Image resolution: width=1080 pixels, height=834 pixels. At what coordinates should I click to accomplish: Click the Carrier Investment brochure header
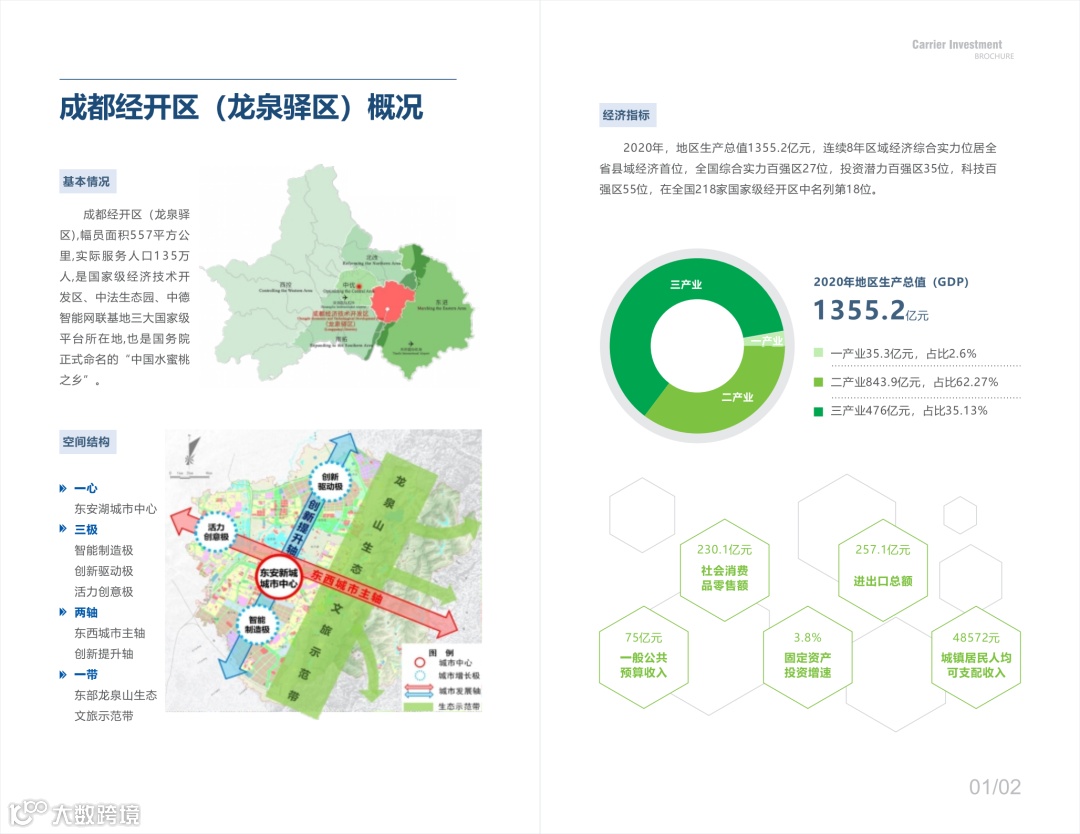[x=963, y=50]
